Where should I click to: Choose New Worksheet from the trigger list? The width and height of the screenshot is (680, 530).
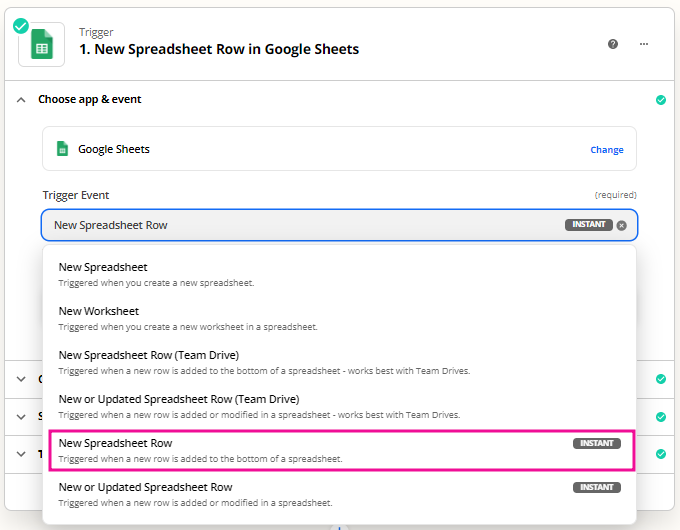[x=99, y=311]
